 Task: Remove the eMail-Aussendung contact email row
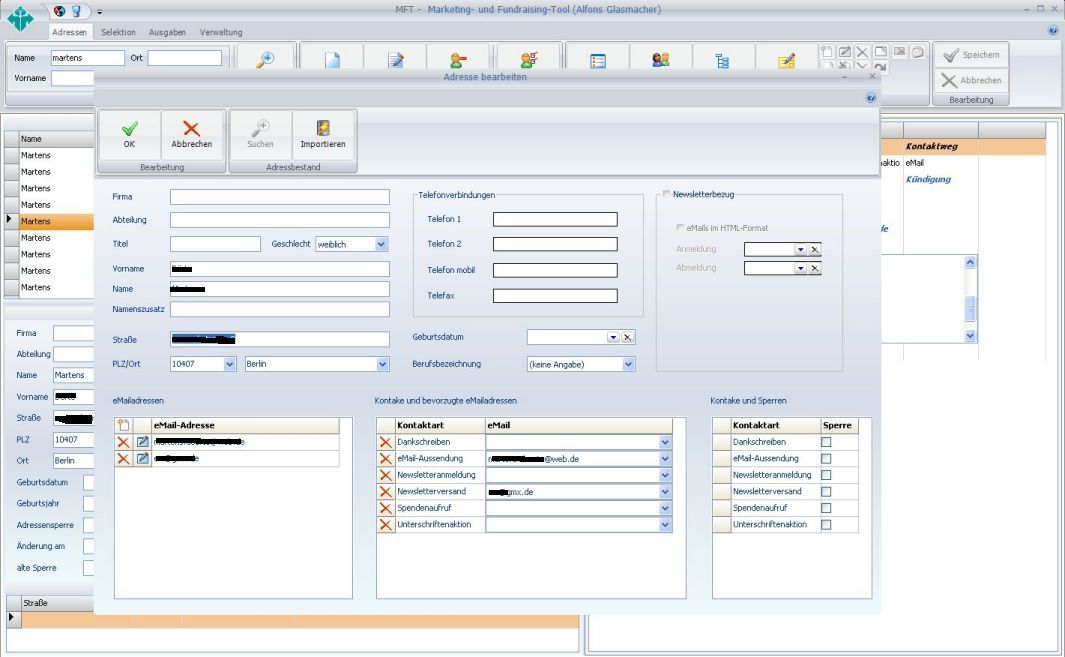pyautogui.click(x=386, y=459)
